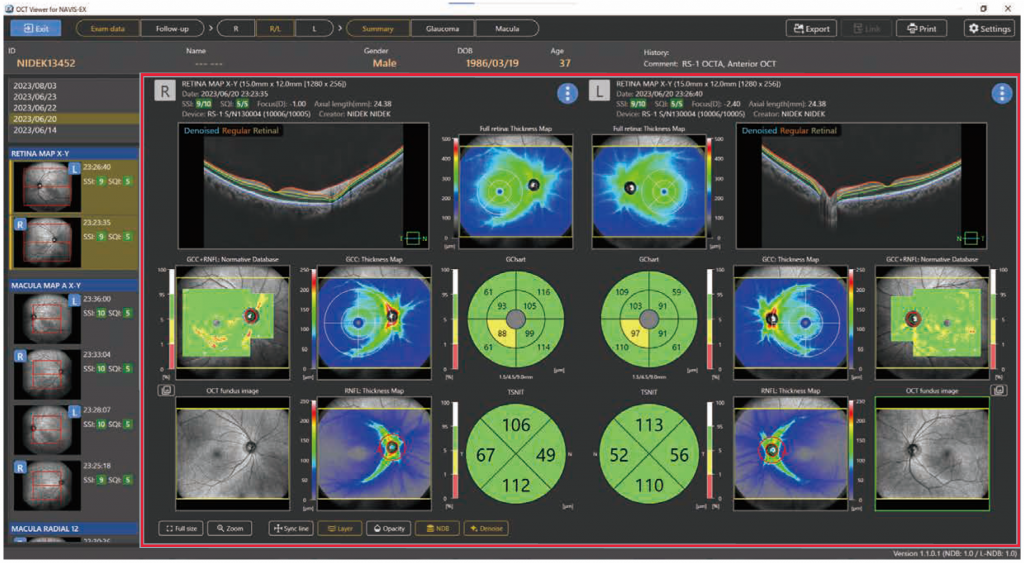
Task: Click yellow sector 88 in right GChart
Action: (503, 333)
